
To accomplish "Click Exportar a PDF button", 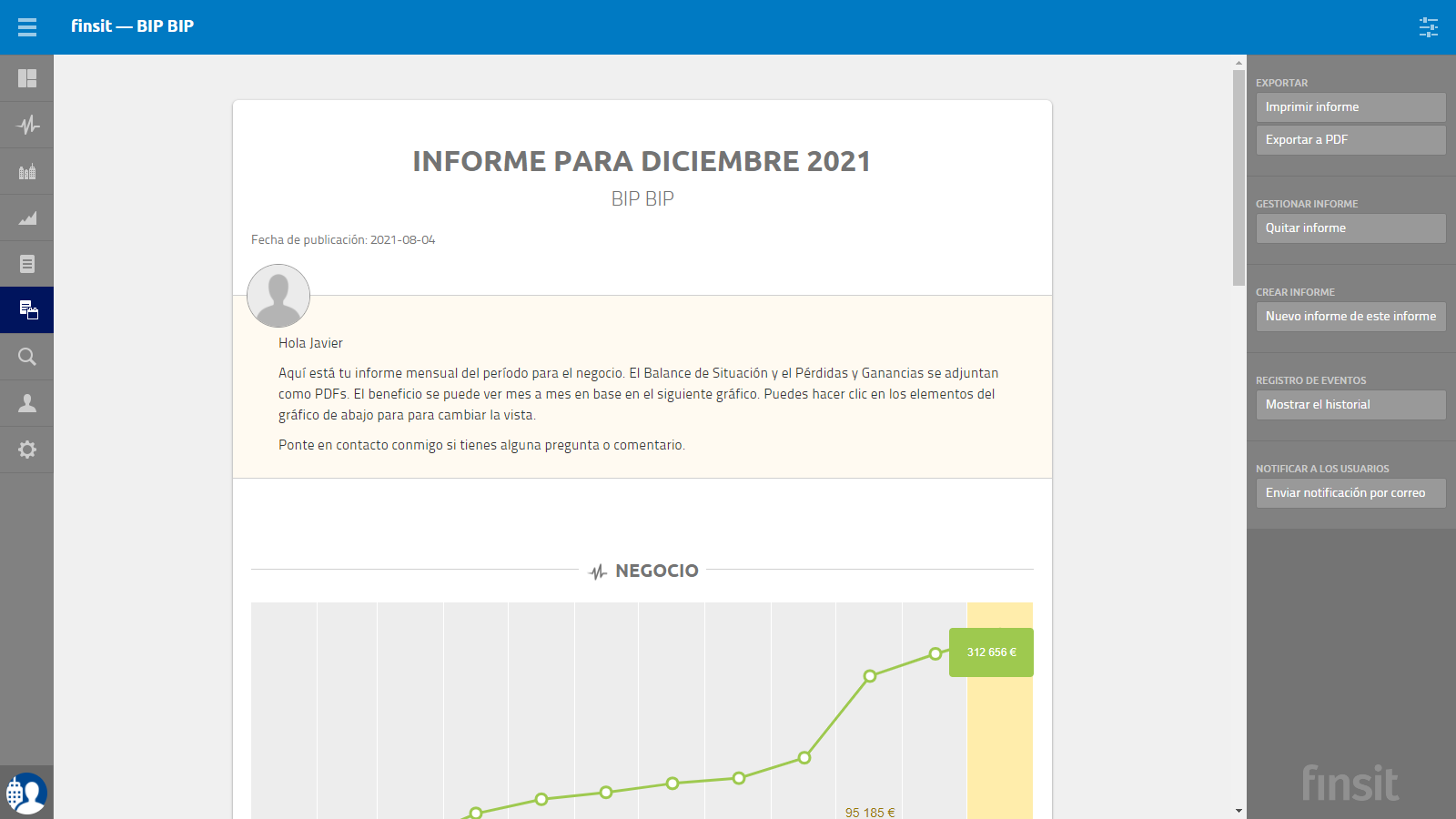I will tap(1350, 140).
